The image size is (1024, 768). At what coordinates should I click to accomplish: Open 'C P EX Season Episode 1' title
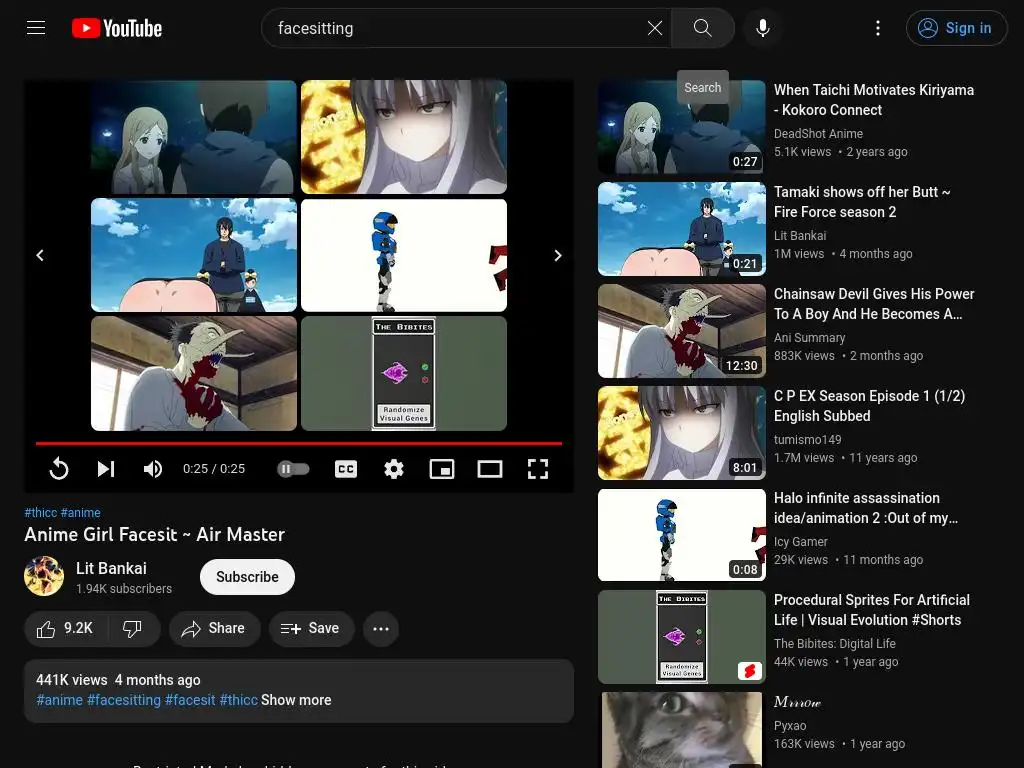click(x=869, y=406)
